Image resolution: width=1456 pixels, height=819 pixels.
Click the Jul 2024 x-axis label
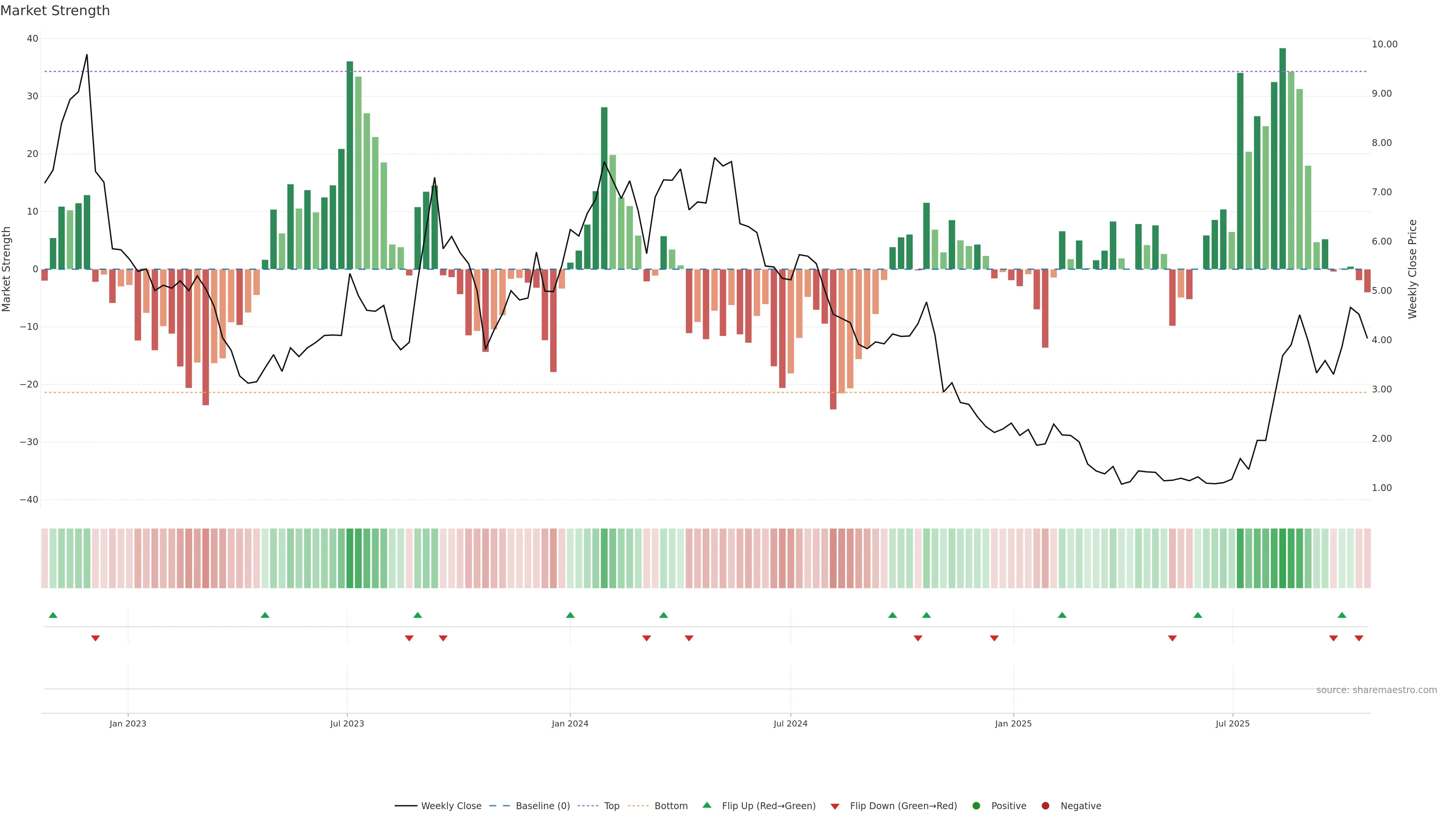pyautogui.click(x=790, y=723)
